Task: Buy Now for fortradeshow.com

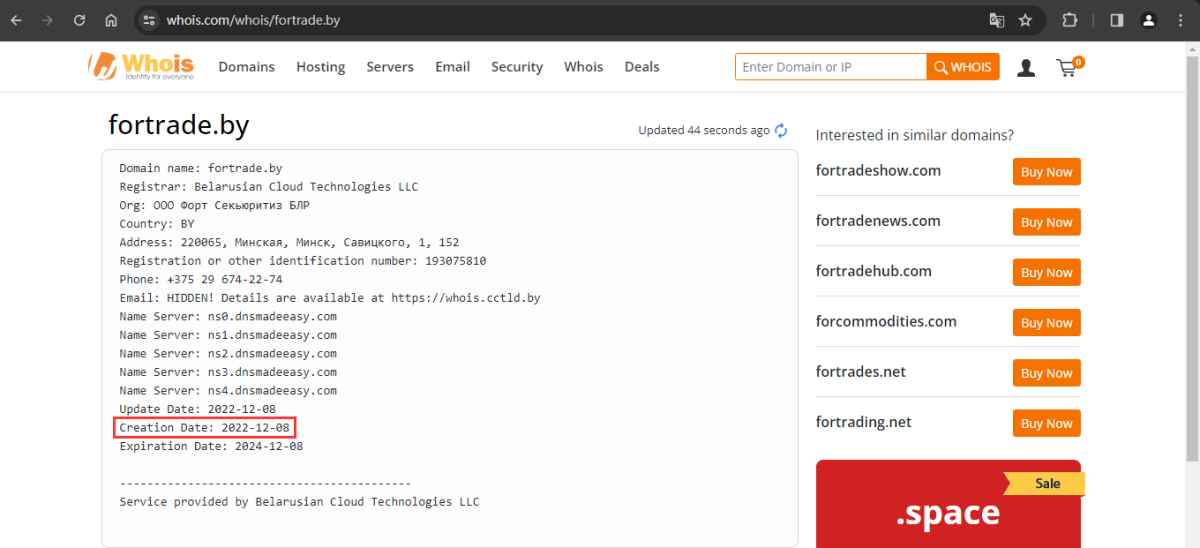Action: coord(1046,172)
